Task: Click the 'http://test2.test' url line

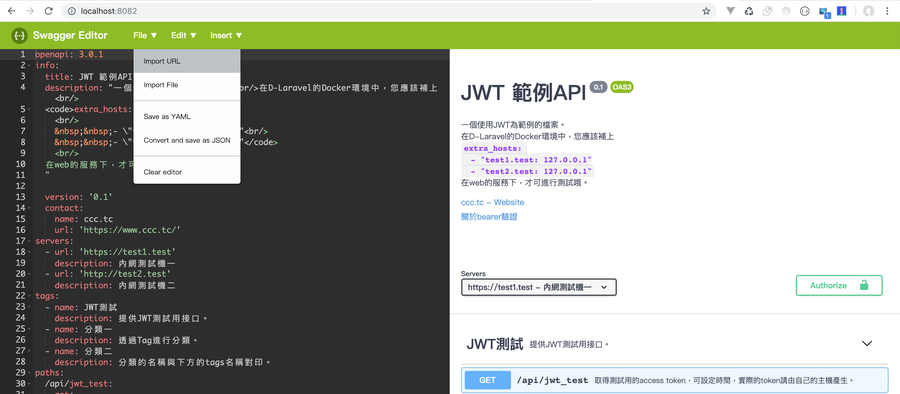Action: [108, 273]
